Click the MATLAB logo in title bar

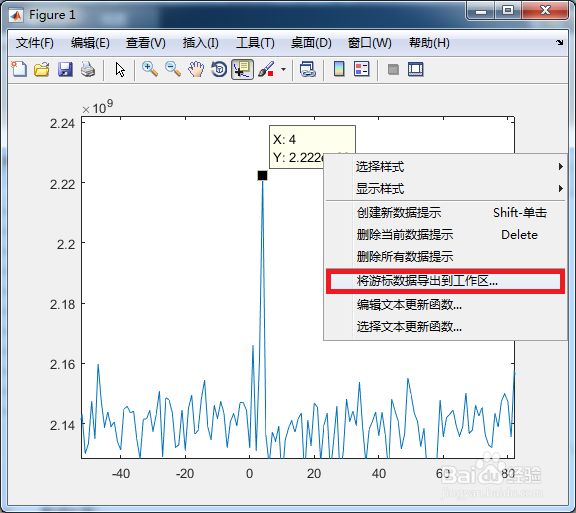point(16,15)
